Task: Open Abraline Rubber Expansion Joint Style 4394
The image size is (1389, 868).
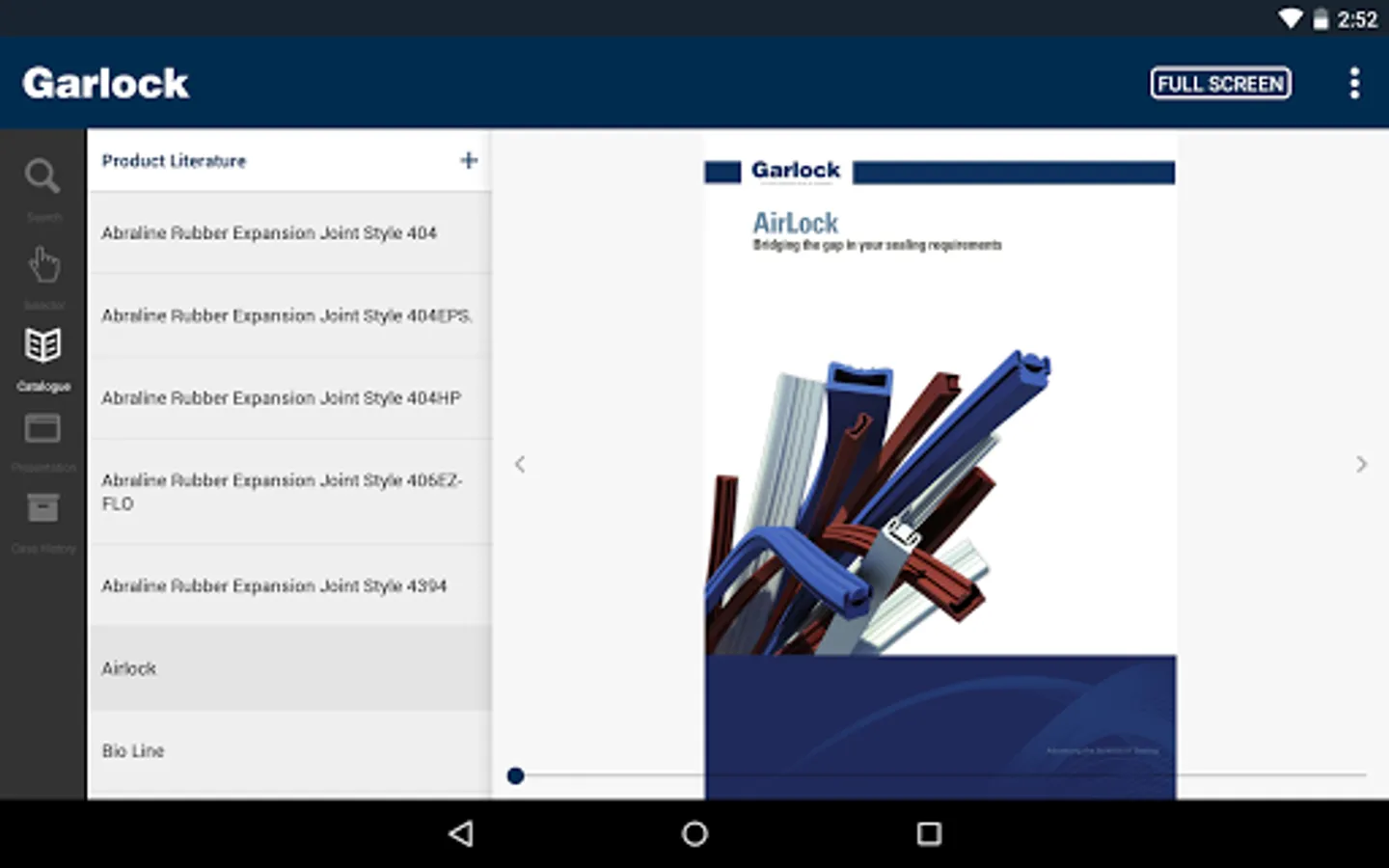Action: [x=289, y=585]
